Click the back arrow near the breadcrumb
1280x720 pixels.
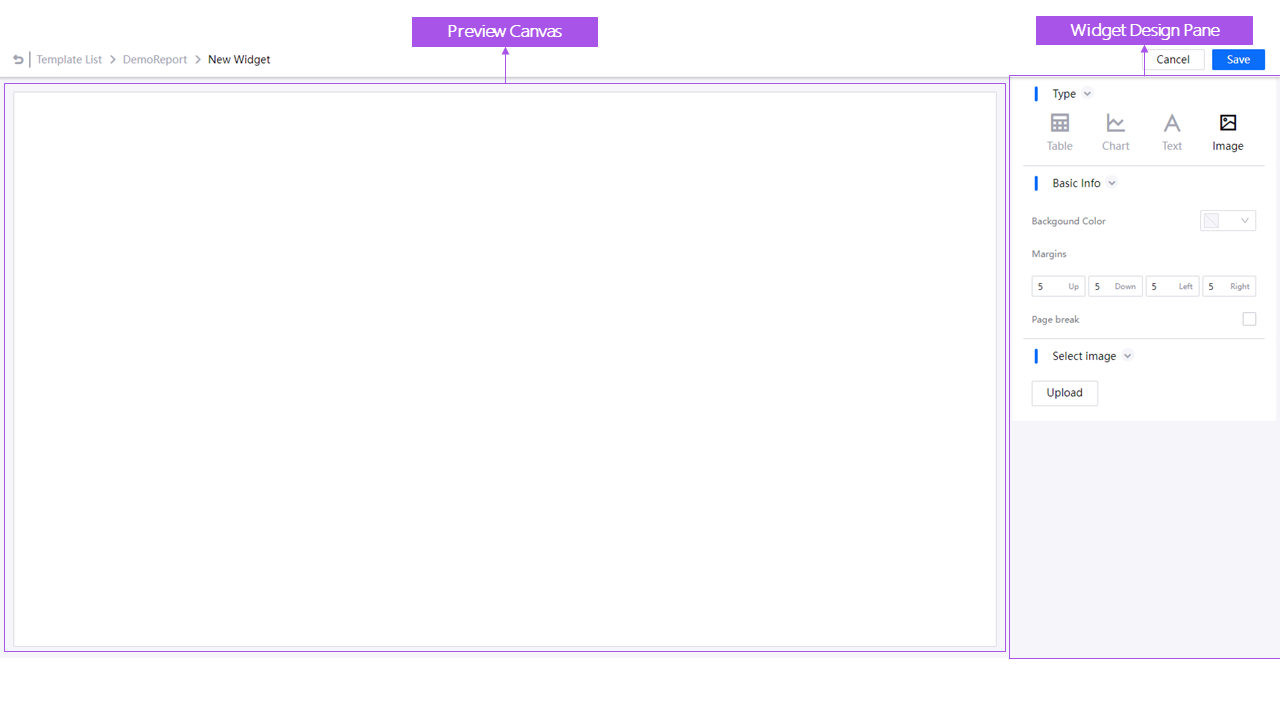[x=18, y=59]
